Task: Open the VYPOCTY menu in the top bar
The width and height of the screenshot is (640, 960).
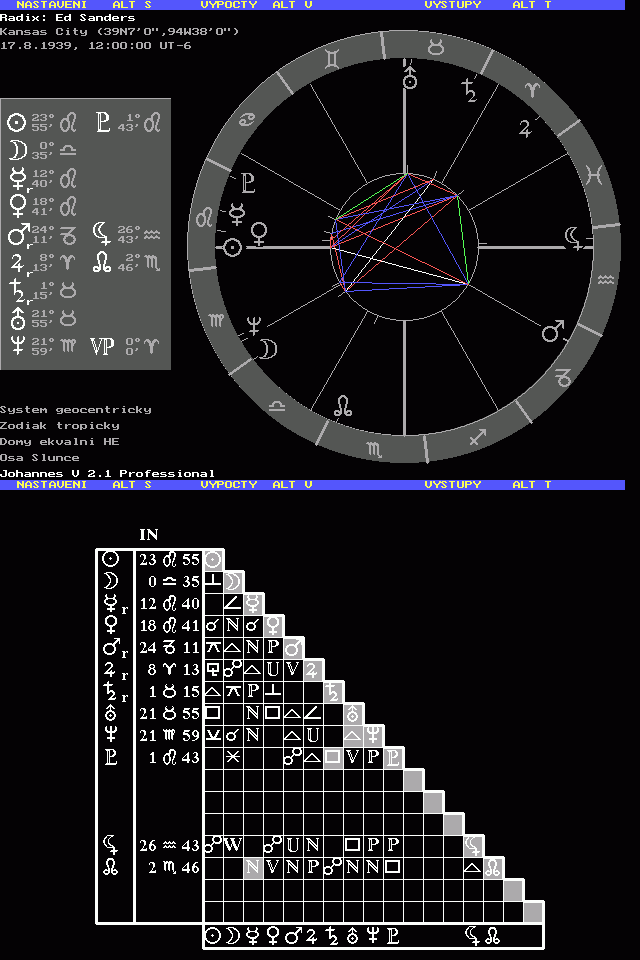Action: [229, 5]
